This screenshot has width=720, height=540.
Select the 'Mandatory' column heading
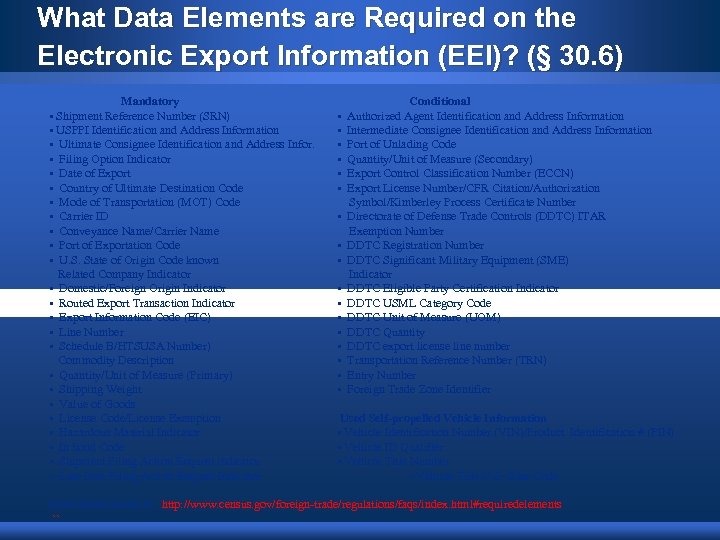pyautogui.click(x=150, y=101)
